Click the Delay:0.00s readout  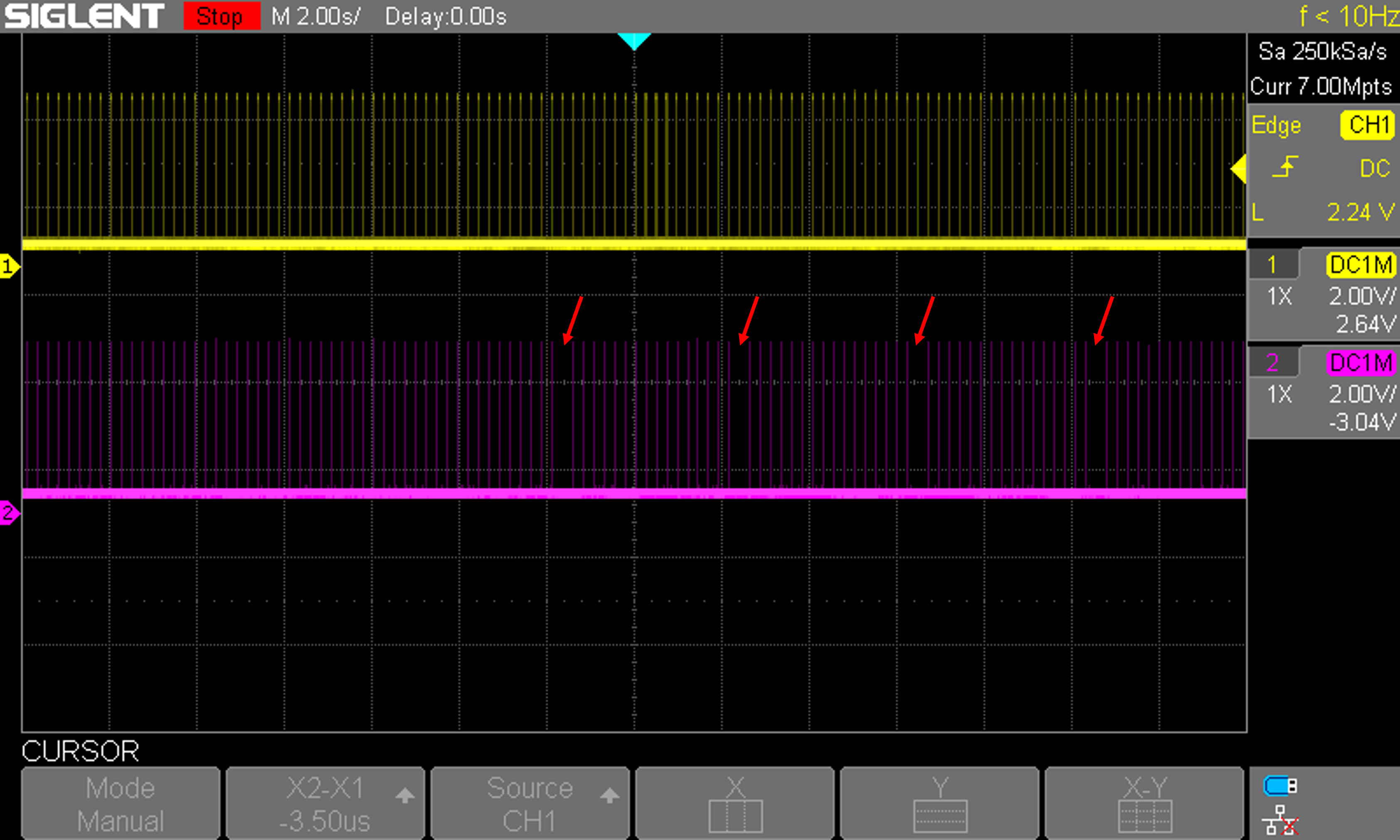click(x=446, y=16)
